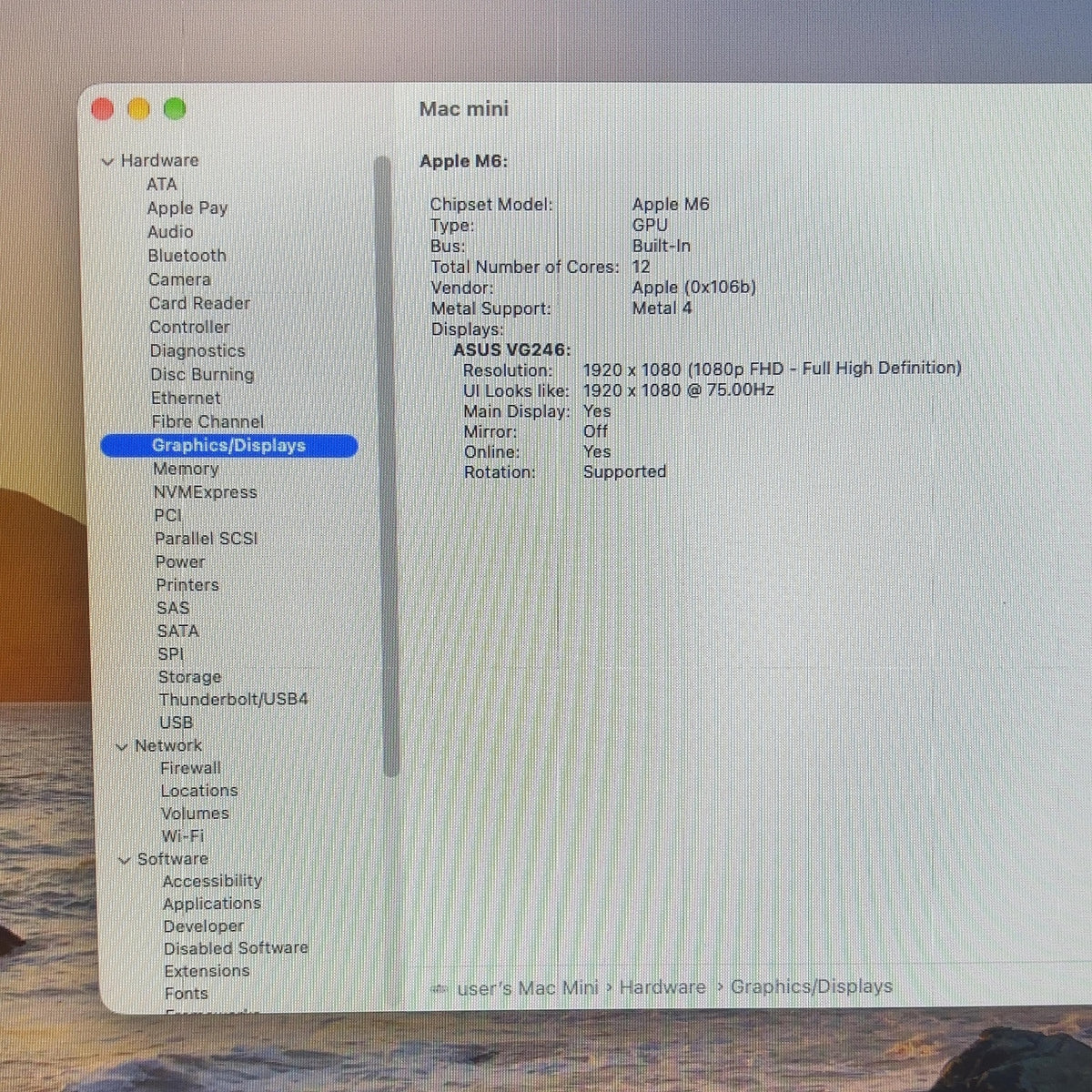Screen dimensions: 1092x1092
Task: Select ATA in the sidebar
Action: [x=162, y=184]
